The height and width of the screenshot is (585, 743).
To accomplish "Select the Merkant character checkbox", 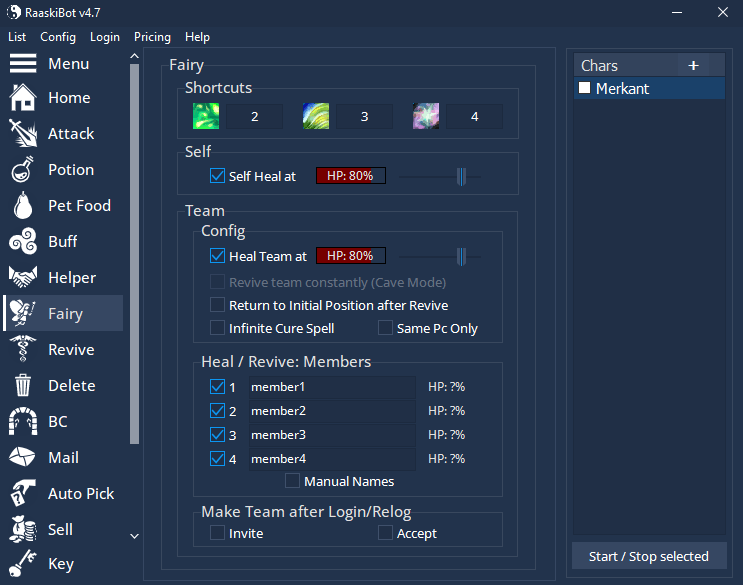I will [584, 88].
